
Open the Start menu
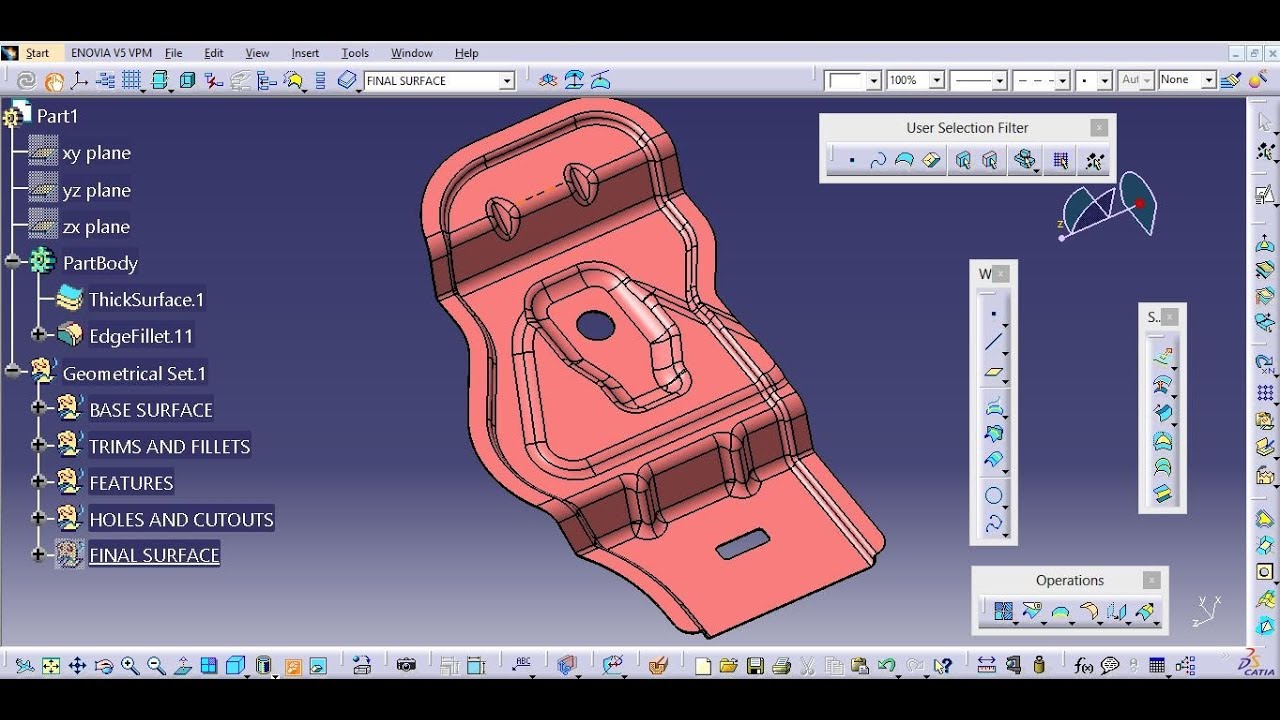click(x=37, y=53)
